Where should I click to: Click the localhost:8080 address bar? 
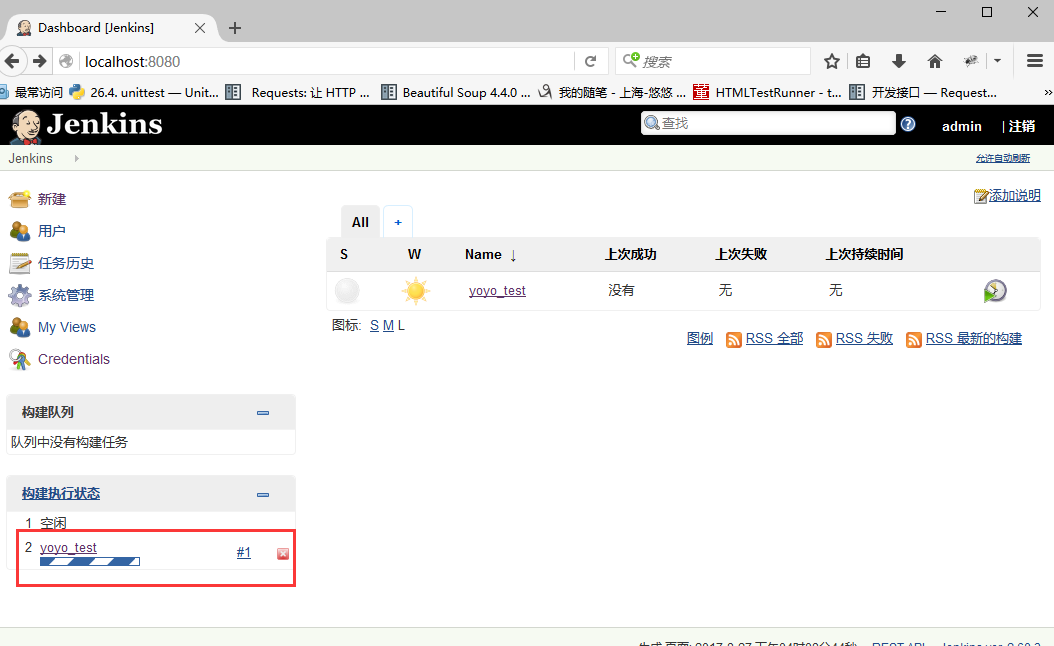pyautogui.click(x=327, y=62)
